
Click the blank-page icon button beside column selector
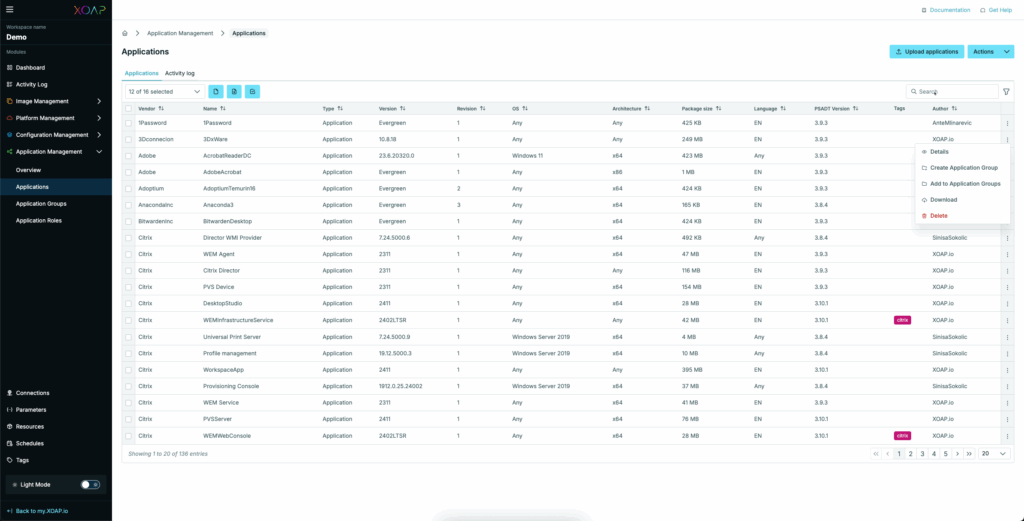tap(216, 91)
